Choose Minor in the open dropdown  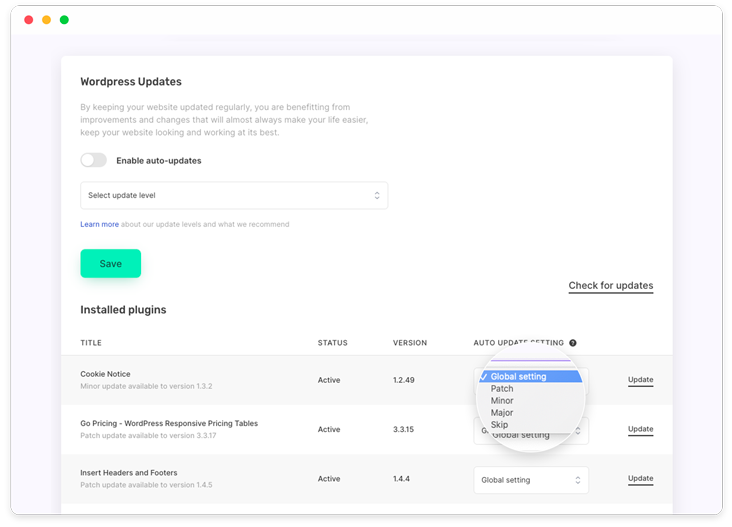(x=502, y=401)
